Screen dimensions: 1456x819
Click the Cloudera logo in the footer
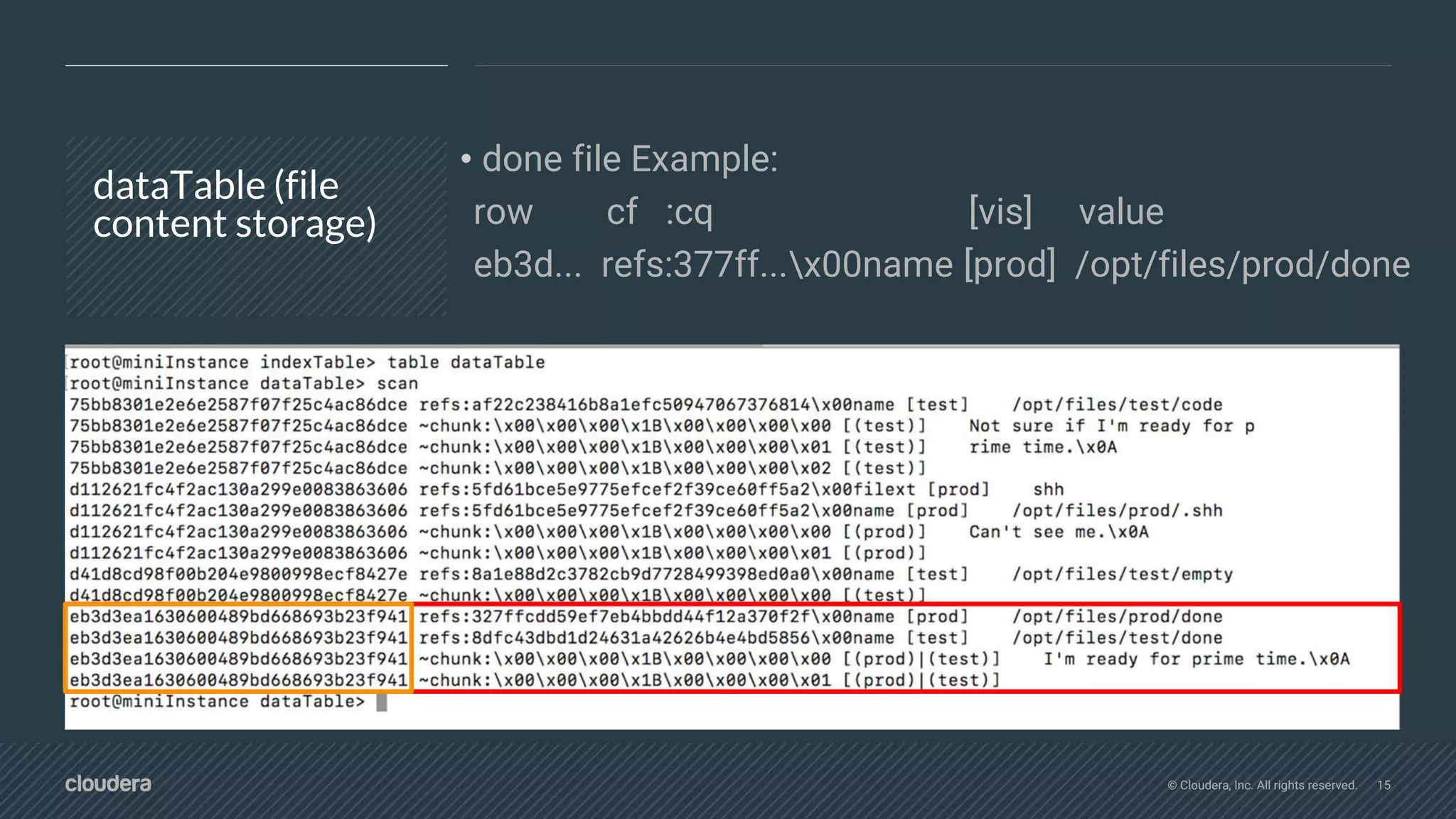[108, 783]
